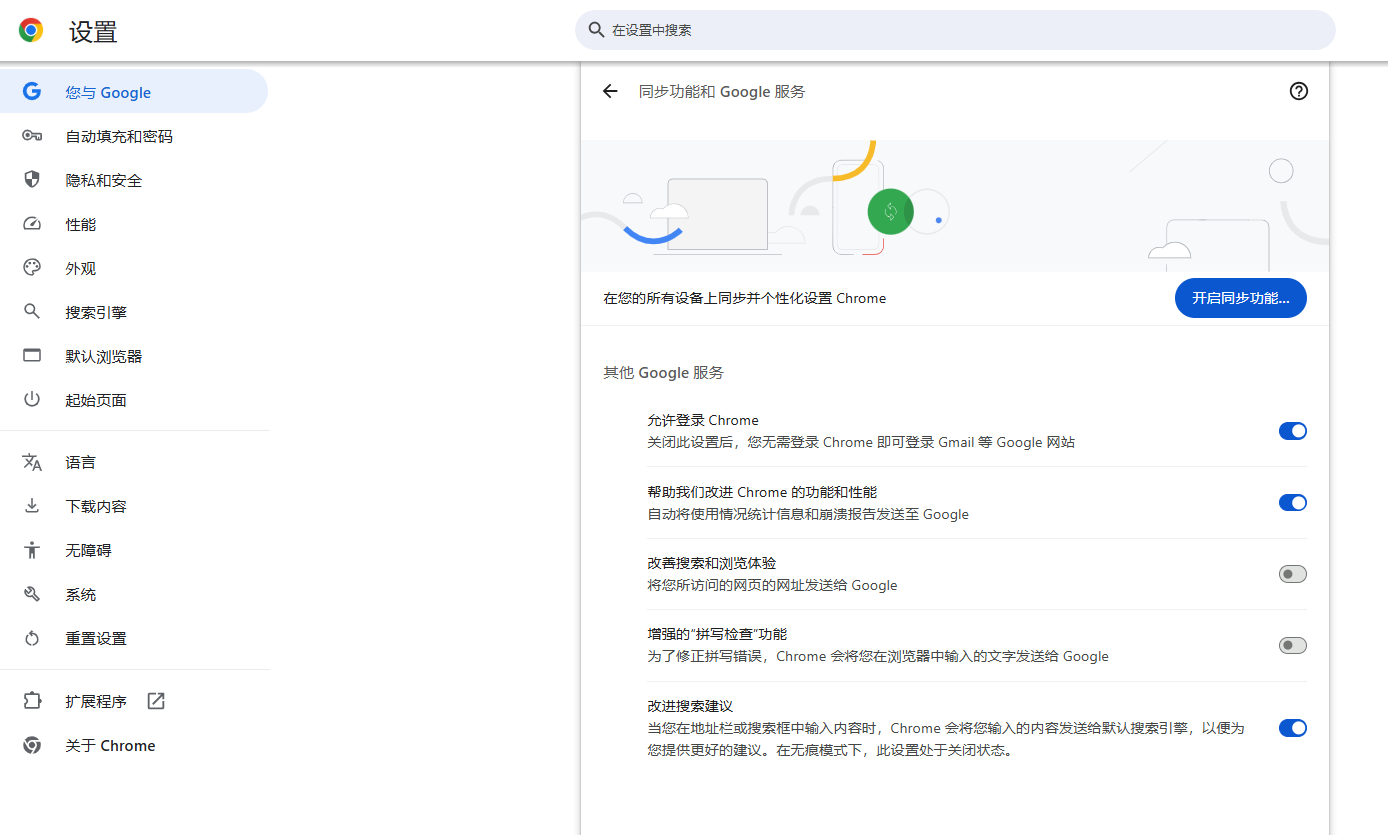Click the 开启同步功能... button
The width and height of the screenshot is (1388, 835).
point(1240,298)
